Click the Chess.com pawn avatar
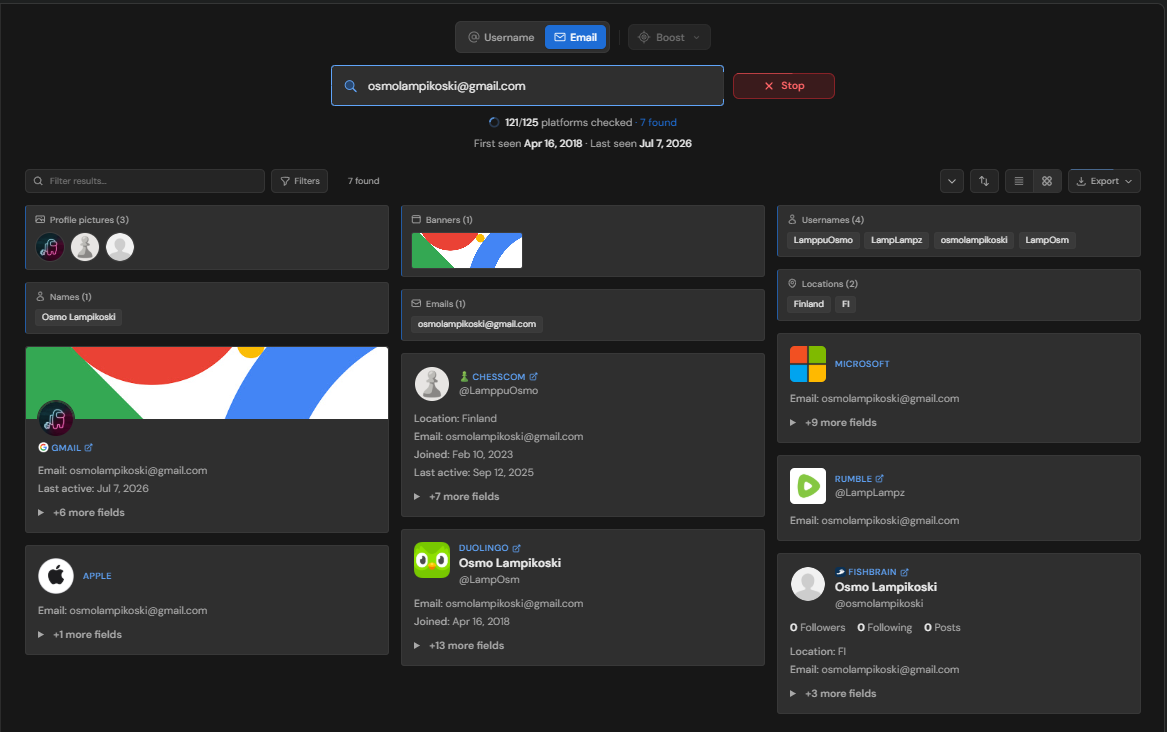The width and height of the screenshot is (1167, 732). click(432, 384)
